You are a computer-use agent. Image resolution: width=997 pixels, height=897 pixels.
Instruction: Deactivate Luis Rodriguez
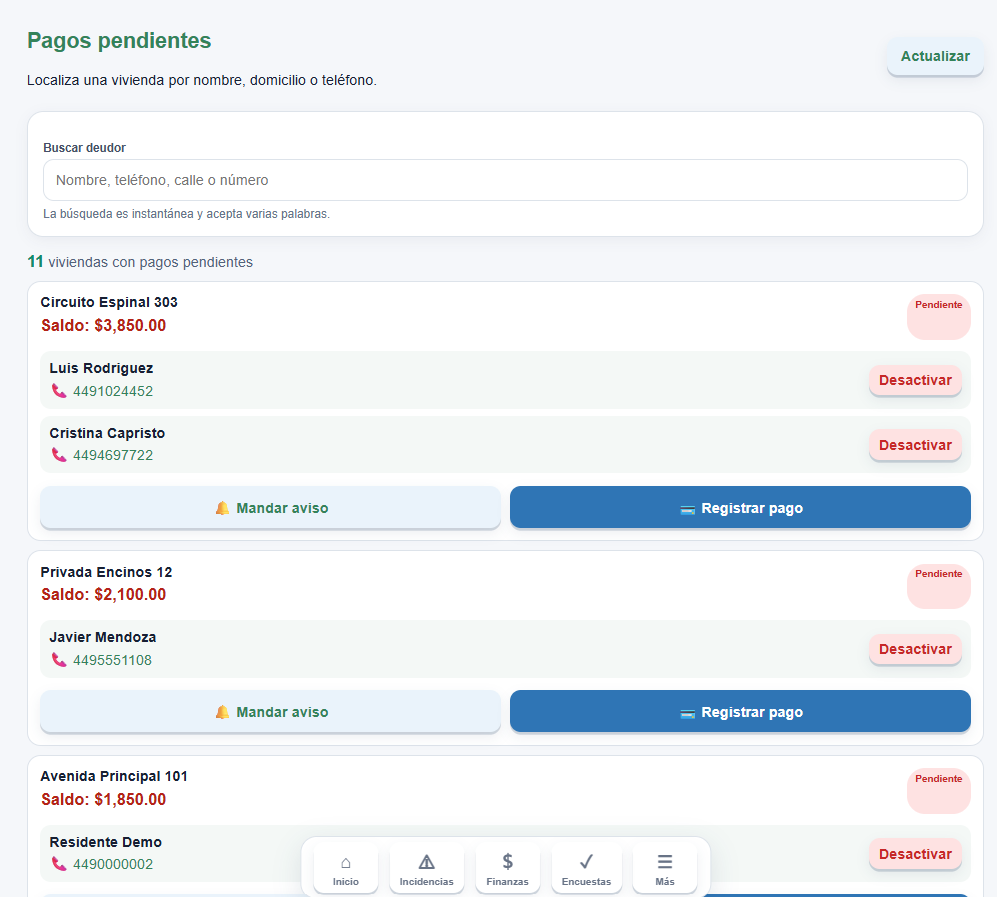tap(915, 380)
